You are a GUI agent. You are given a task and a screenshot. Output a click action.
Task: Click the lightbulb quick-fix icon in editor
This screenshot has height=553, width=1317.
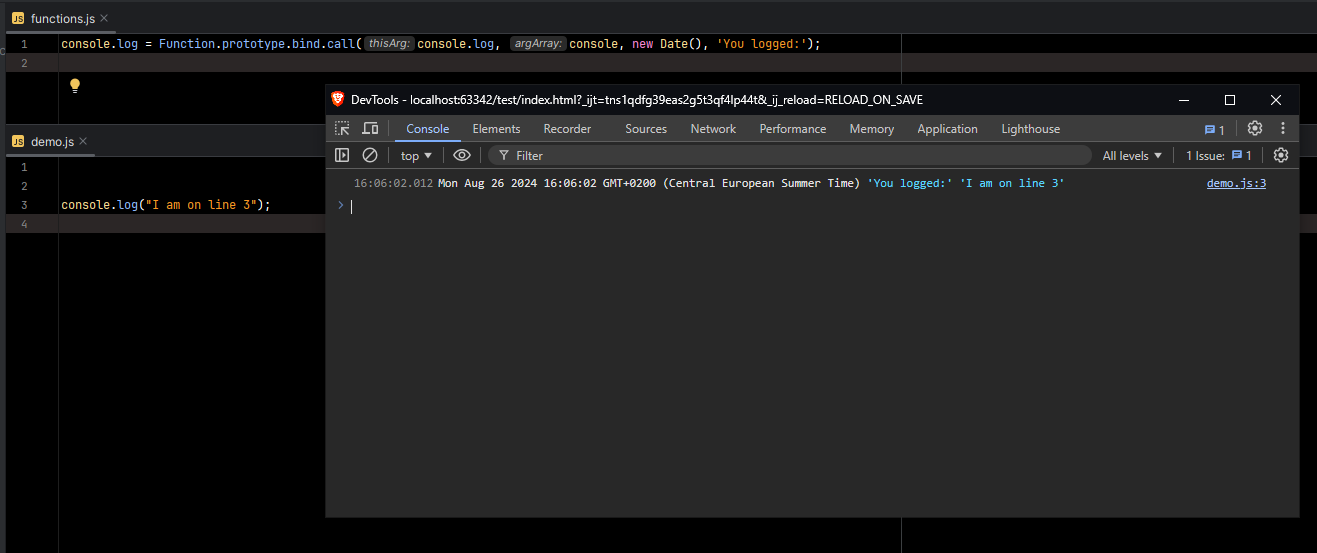74,86
